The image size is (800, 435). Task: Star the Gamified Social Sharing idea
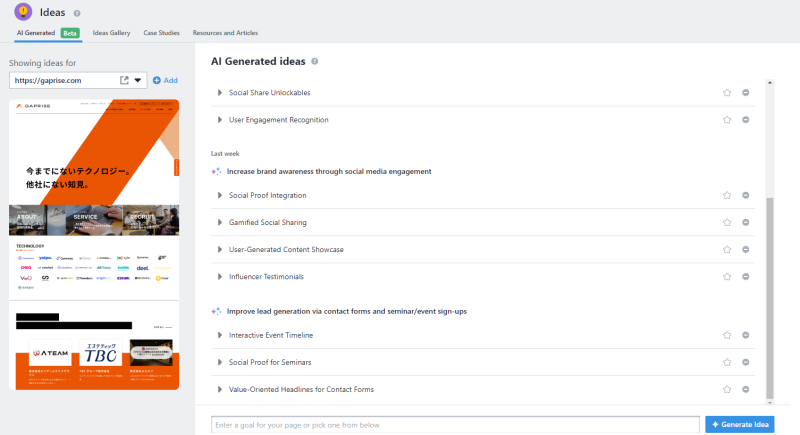pos(728,222)
